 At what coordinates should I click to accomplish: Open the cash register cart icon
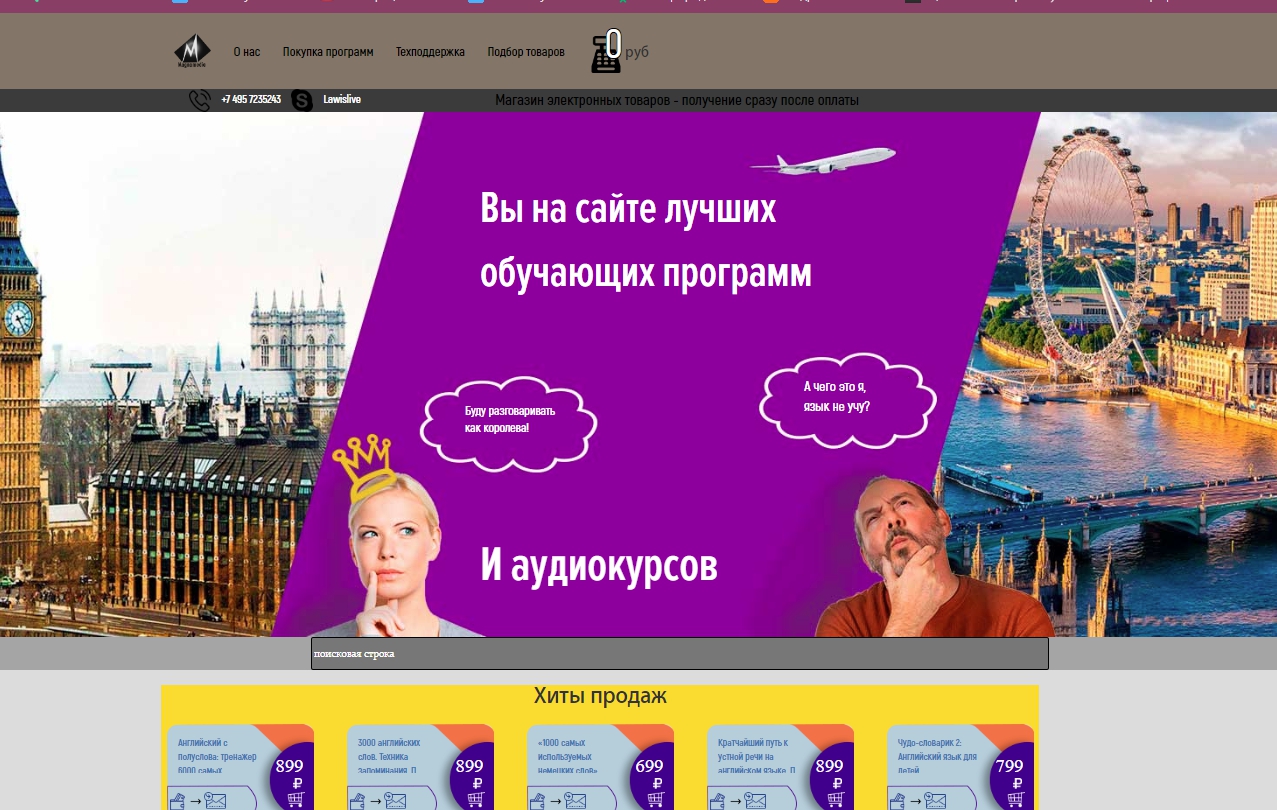tap(605, 54)
